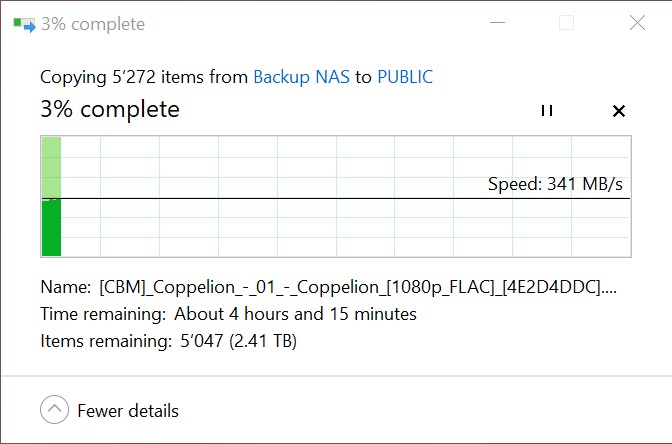Select the Coppelion file name text
672x444 pixels.
(x=357, y=287)
